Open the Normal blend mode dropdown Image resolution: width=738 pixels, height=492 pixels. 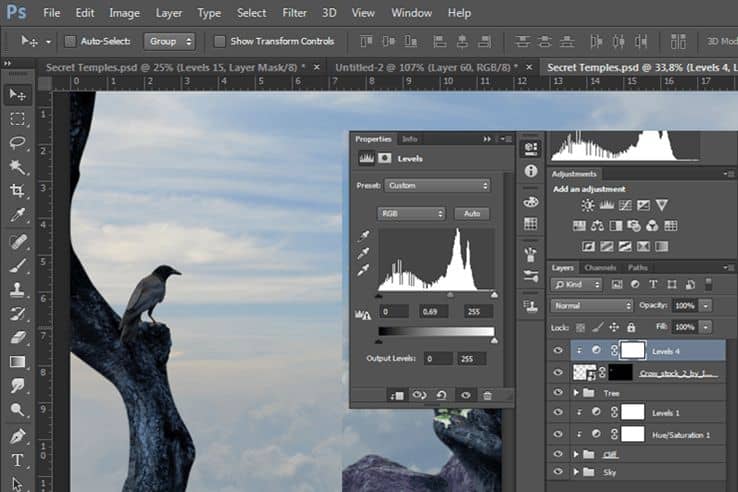pos(592,306)
